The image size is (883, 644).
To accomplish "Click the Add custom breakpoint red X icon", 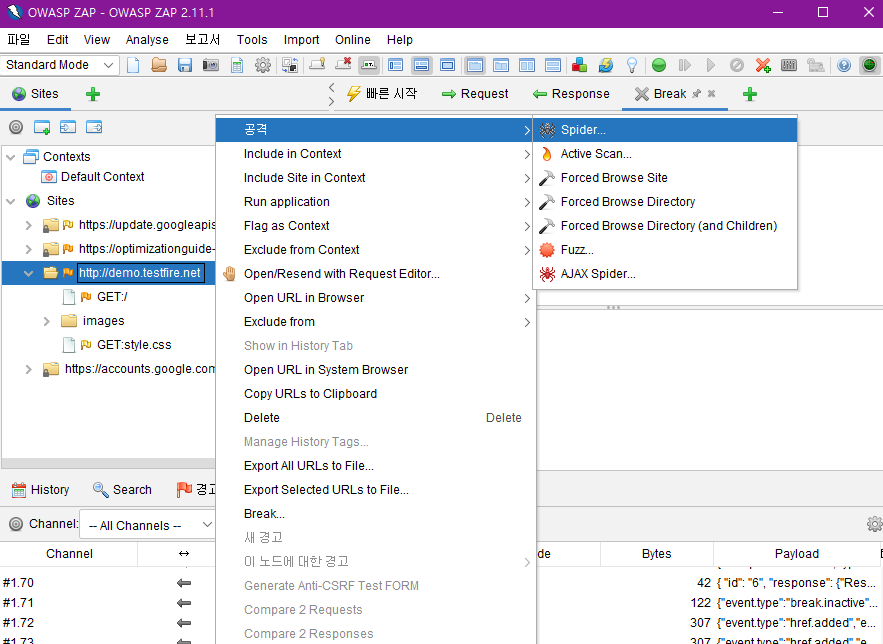I will [763, 65].
